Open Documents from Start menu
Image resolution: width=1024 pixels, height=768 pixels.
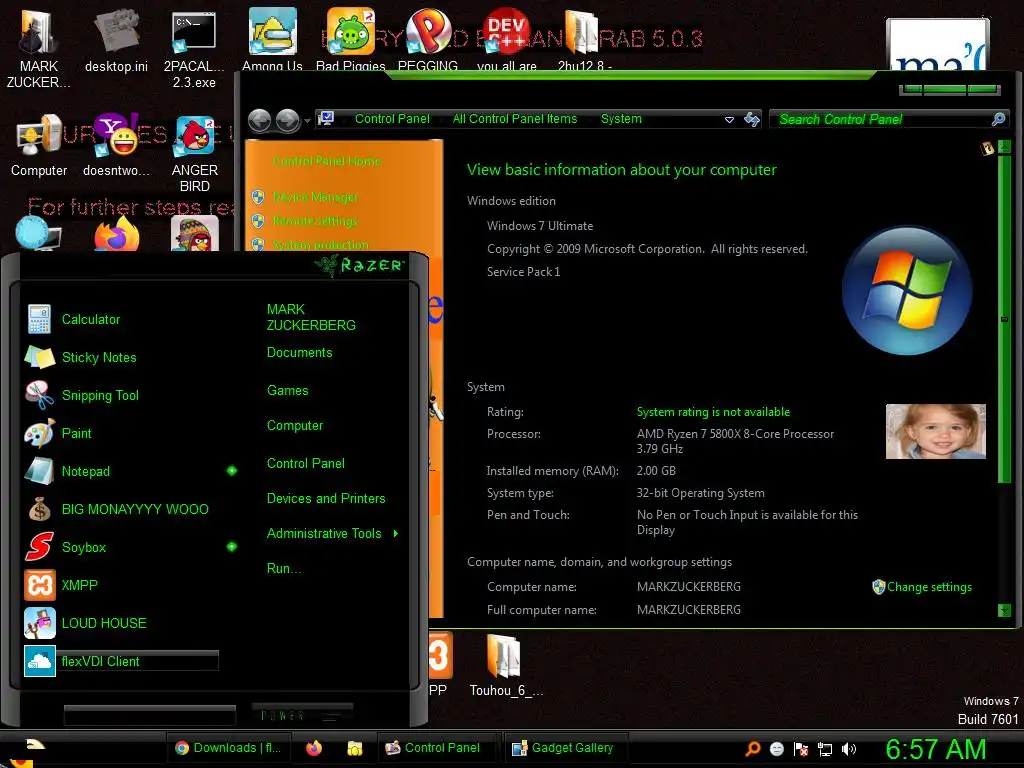300,353
